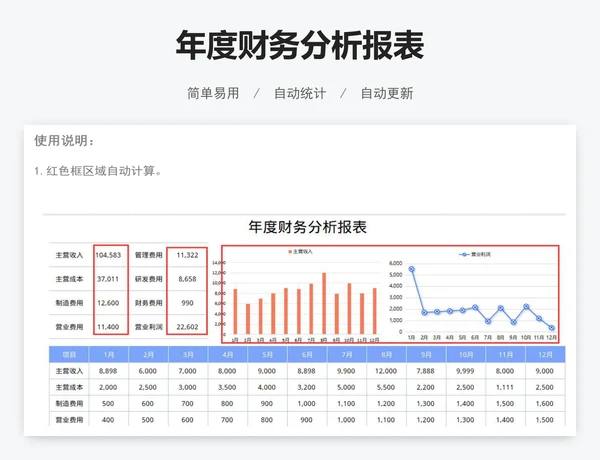The height and width of the screenshot is (460, 600).
Task: Click the large bold heading 年度财务分析报表
Action: 300,45
